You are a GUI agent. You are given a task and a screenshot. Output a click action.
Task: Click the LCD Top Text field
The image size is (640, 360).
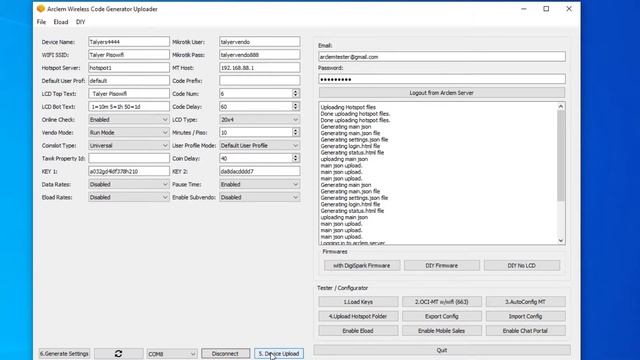129,93
